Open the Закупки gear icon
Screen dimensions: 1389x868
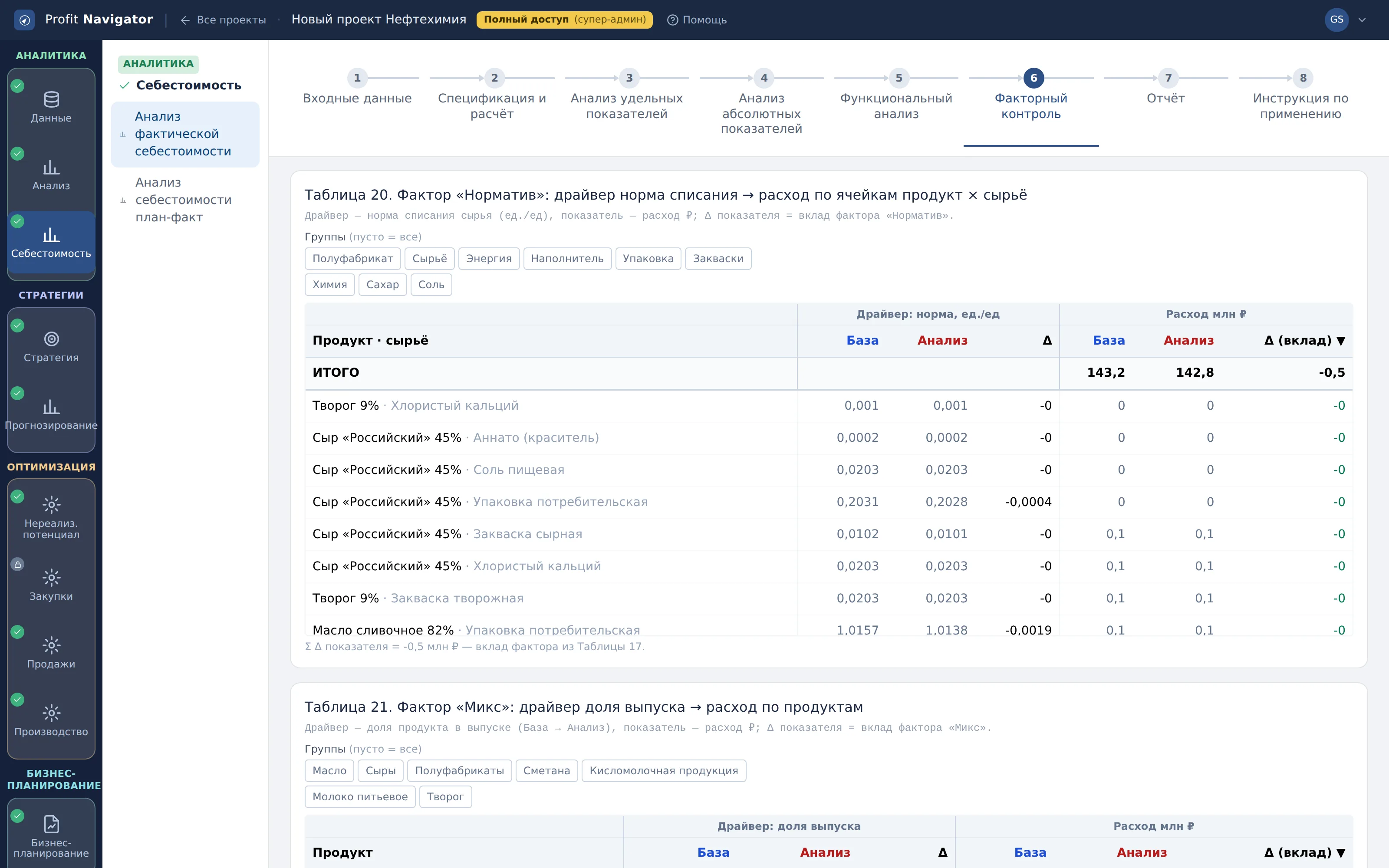[x=51, y=578]
